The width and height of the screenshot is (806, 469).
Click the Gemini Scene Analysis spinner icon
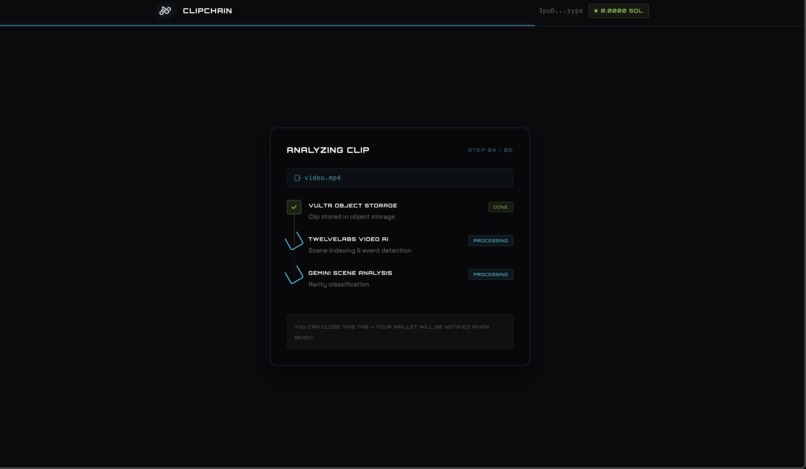[x=294, y=275]
